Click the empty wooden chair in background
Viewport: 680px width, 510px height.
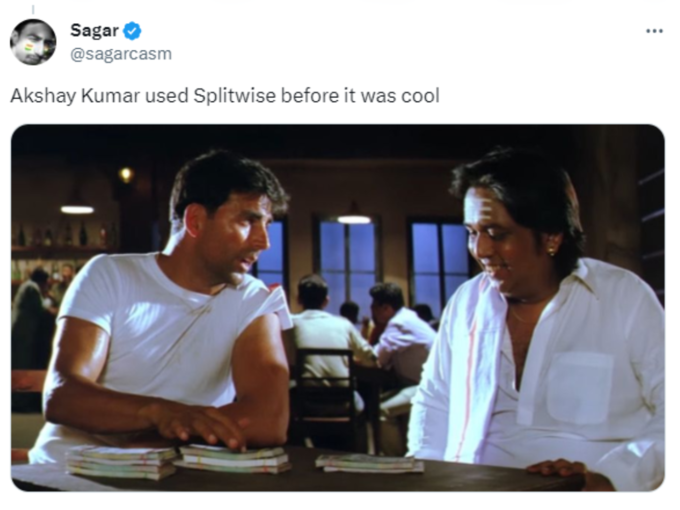[323, 390]
